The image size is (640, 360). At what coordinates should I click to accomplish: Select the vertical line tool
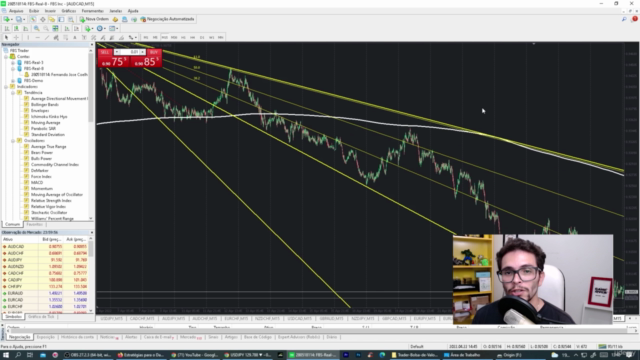[28, 38]
